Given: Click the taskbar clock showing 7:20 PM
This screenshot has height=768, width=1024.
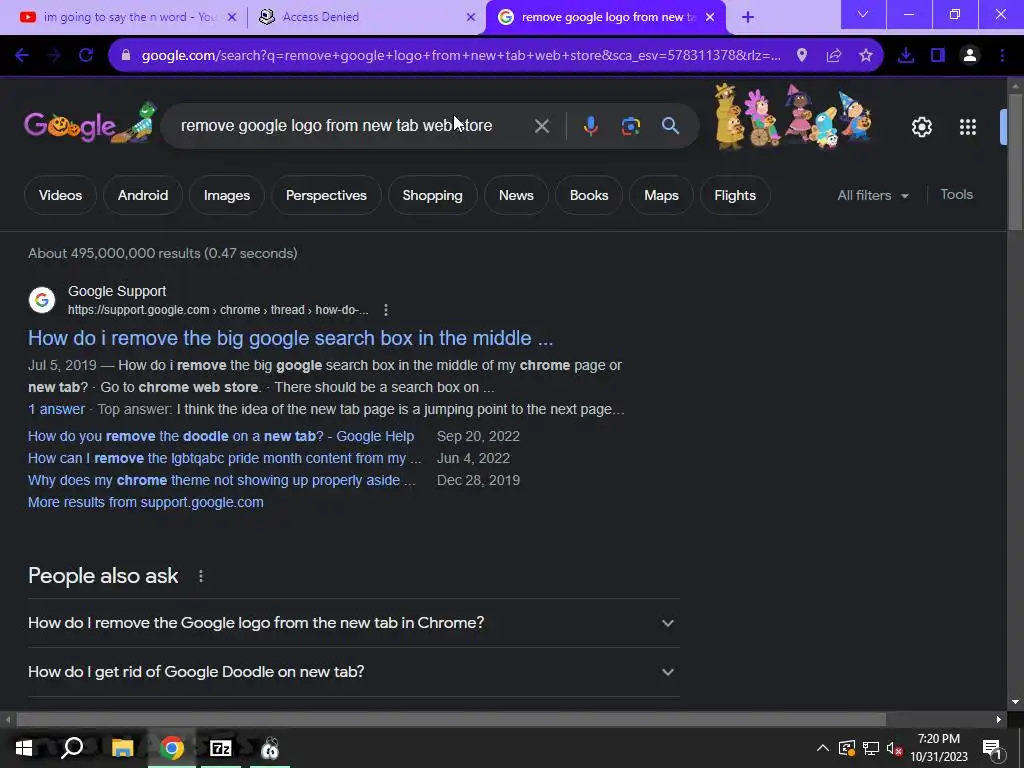Looking at the screenshot, I should (939, 748).
